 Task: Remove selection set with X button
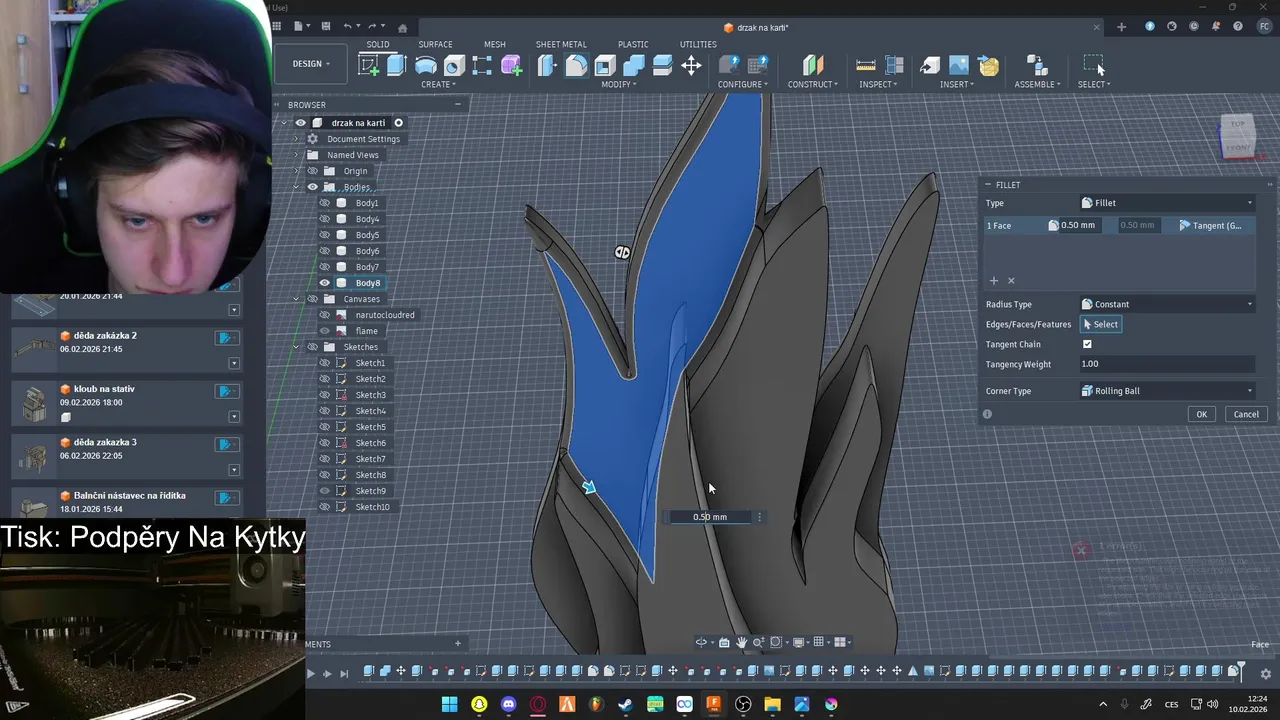click(x=1011, y=281)
